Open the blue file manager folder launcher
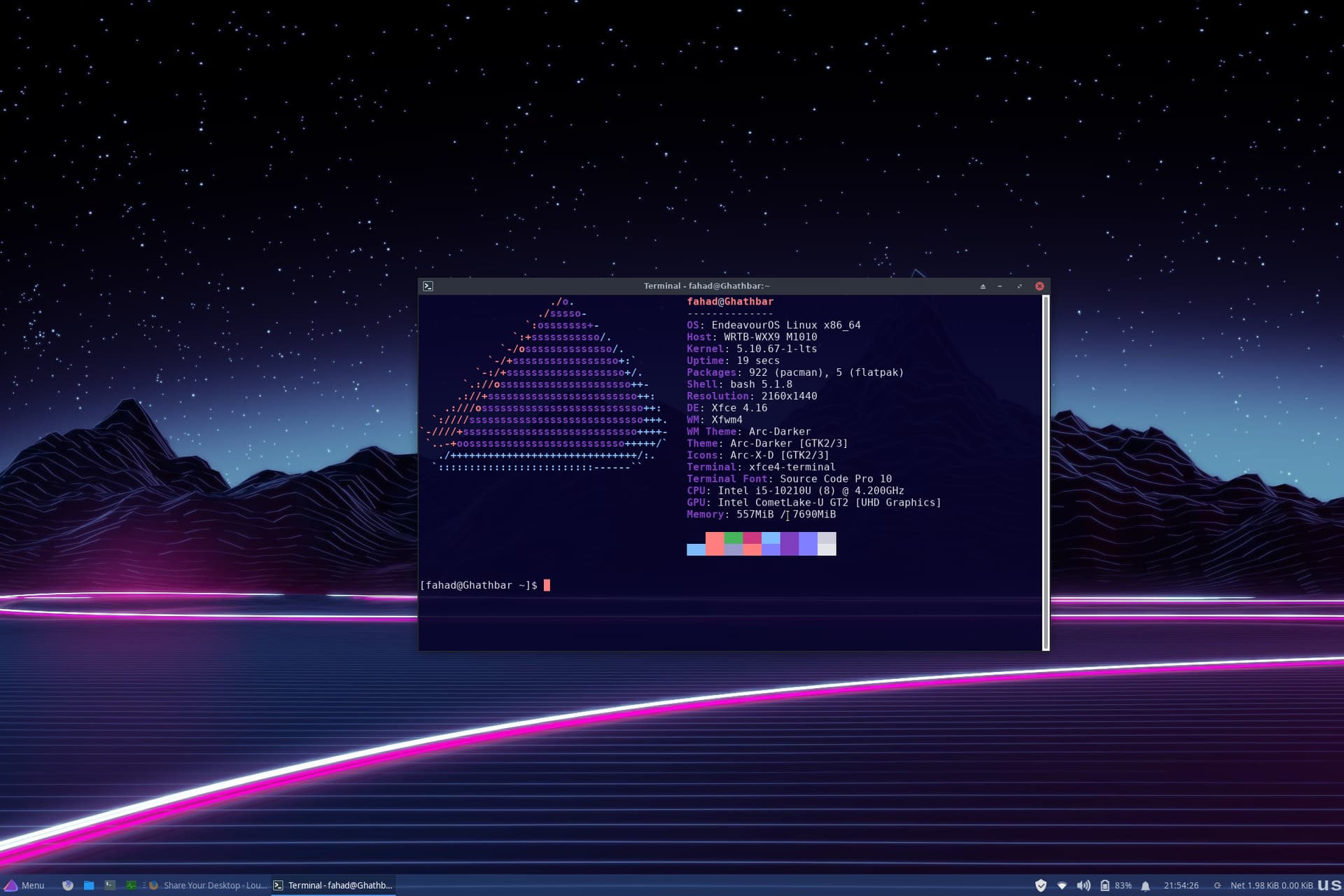The width and height of the screenshot is (1344, 896). click(89, 885)
